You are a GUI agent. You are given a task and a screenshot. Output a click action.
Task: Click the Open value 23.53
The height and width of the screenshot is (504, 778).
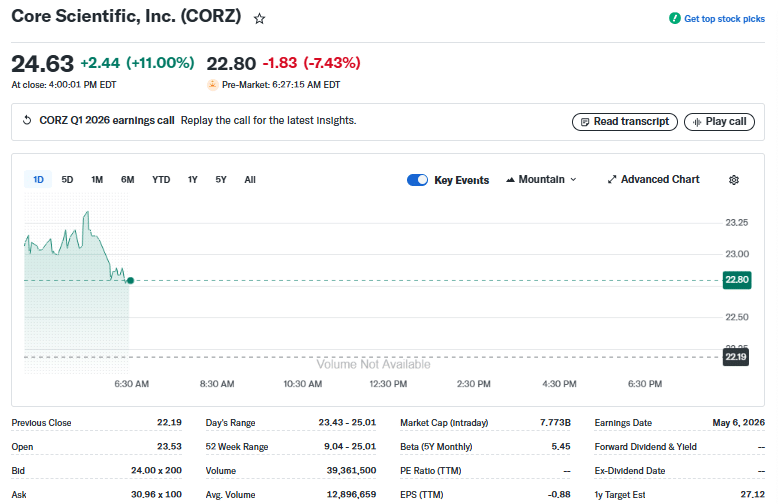pos(169,446)
